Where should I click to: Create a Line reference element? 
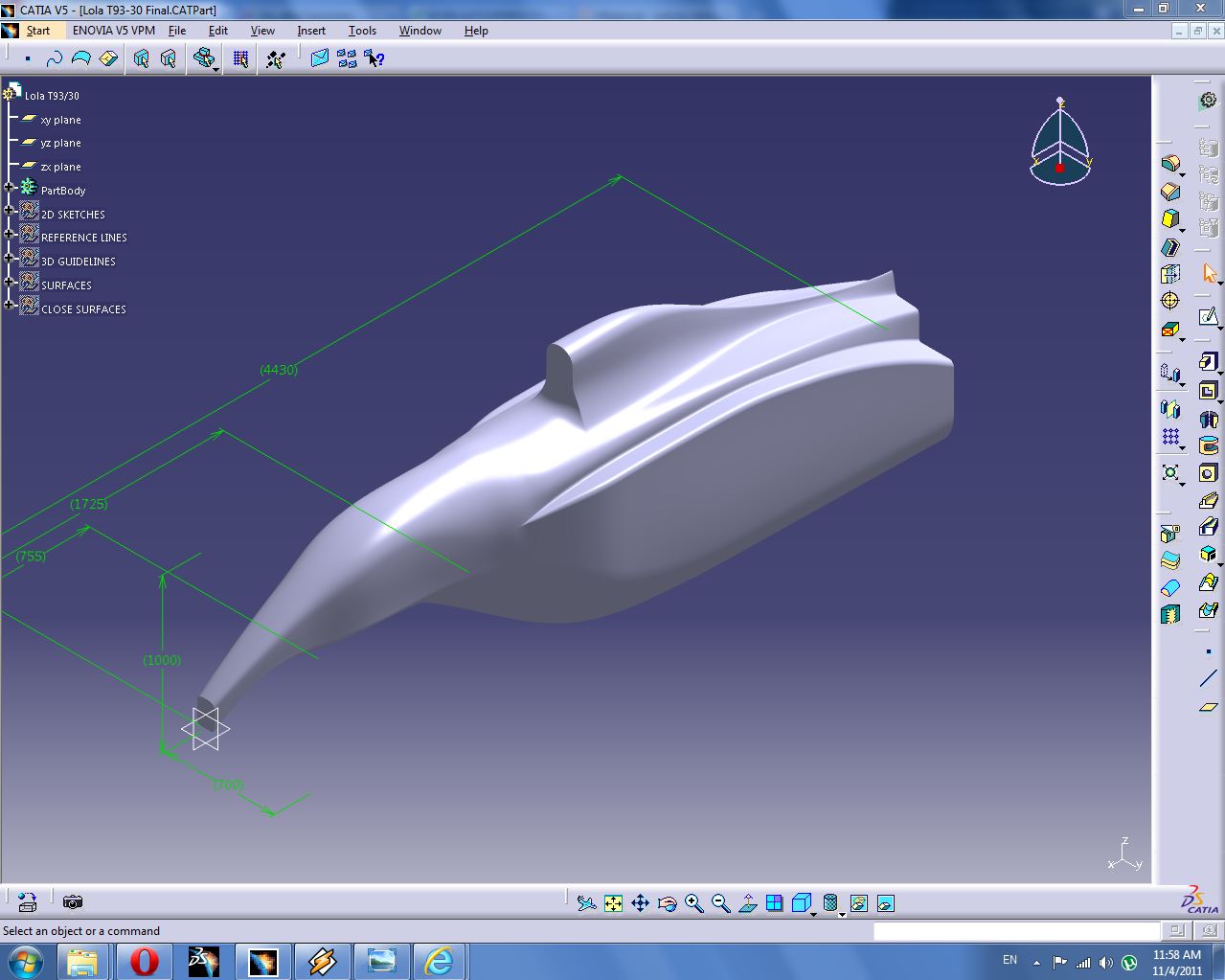point(1208,679)
